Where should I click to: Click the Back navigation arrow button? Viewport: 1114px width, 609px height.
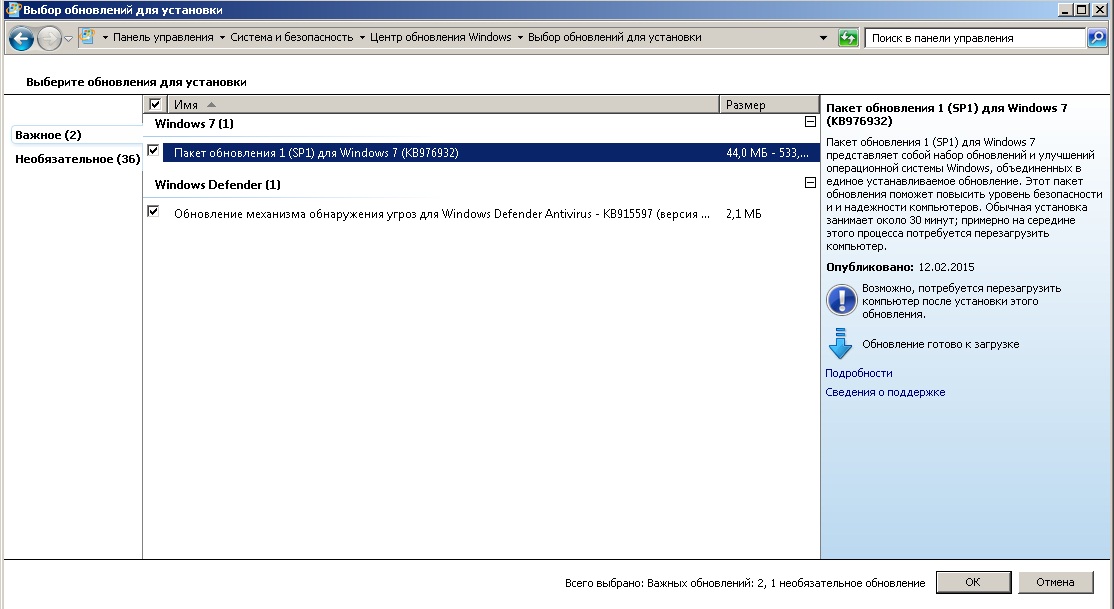pos(21,38)
